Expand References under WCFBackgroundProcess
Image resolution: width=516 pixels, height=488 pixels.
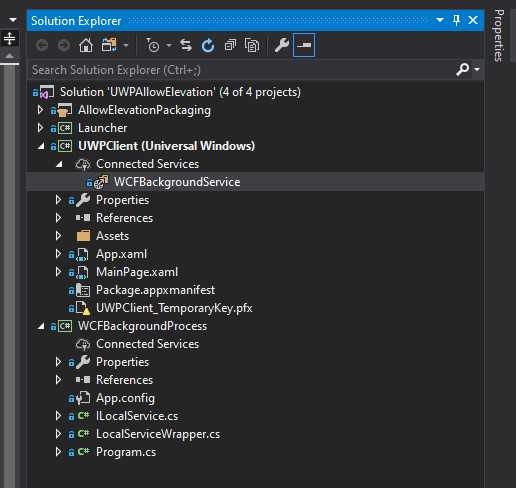coord(58,380)
